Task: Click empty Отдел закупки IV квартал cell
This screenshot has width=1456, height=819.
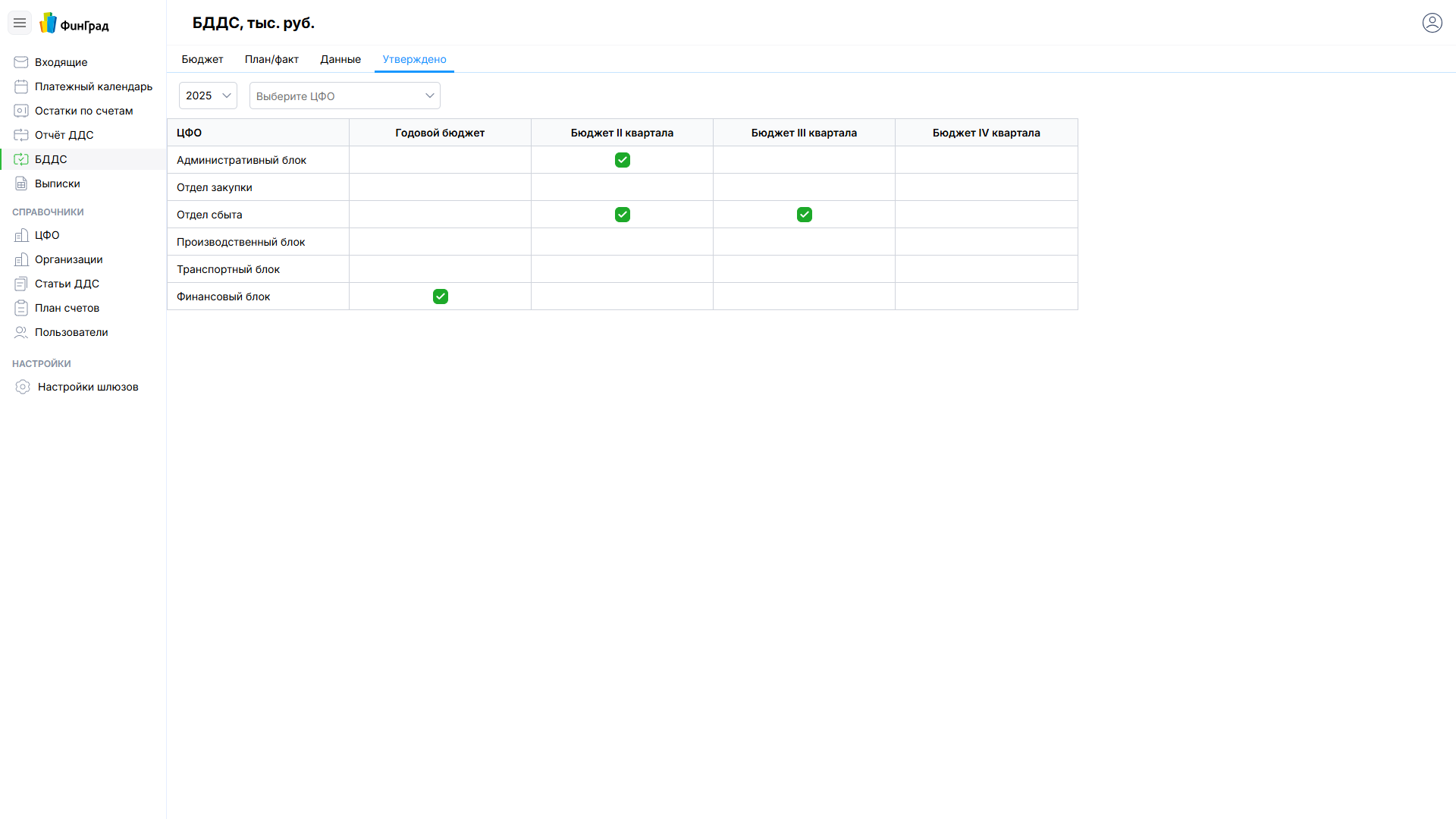Action: tap(986, 187)
